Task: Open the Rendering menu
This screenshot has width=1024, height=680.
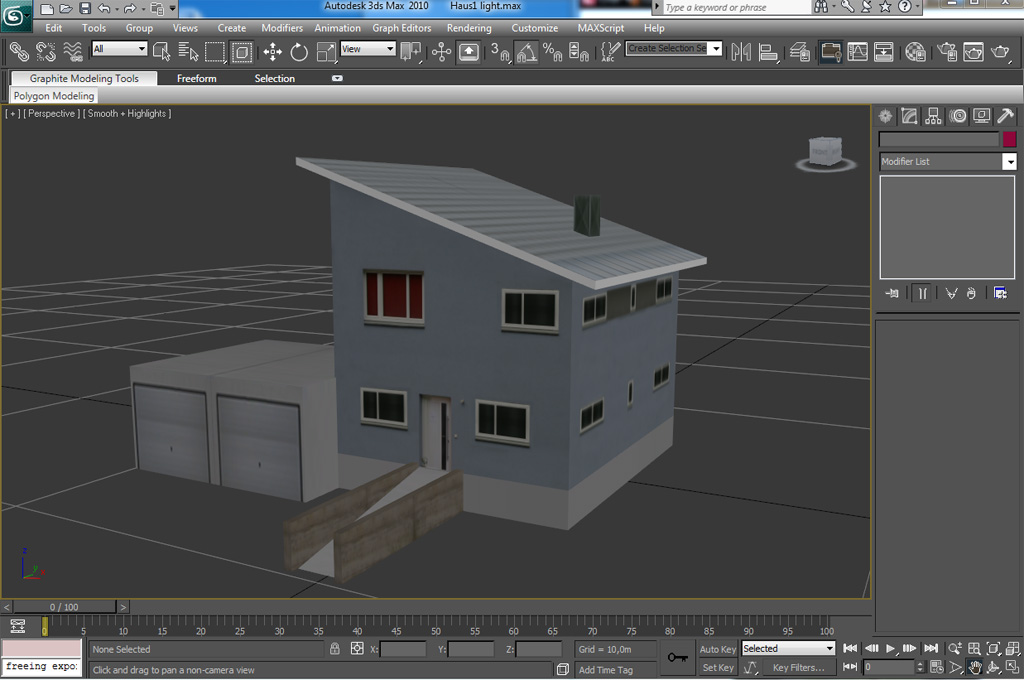Action: point(468,28)
